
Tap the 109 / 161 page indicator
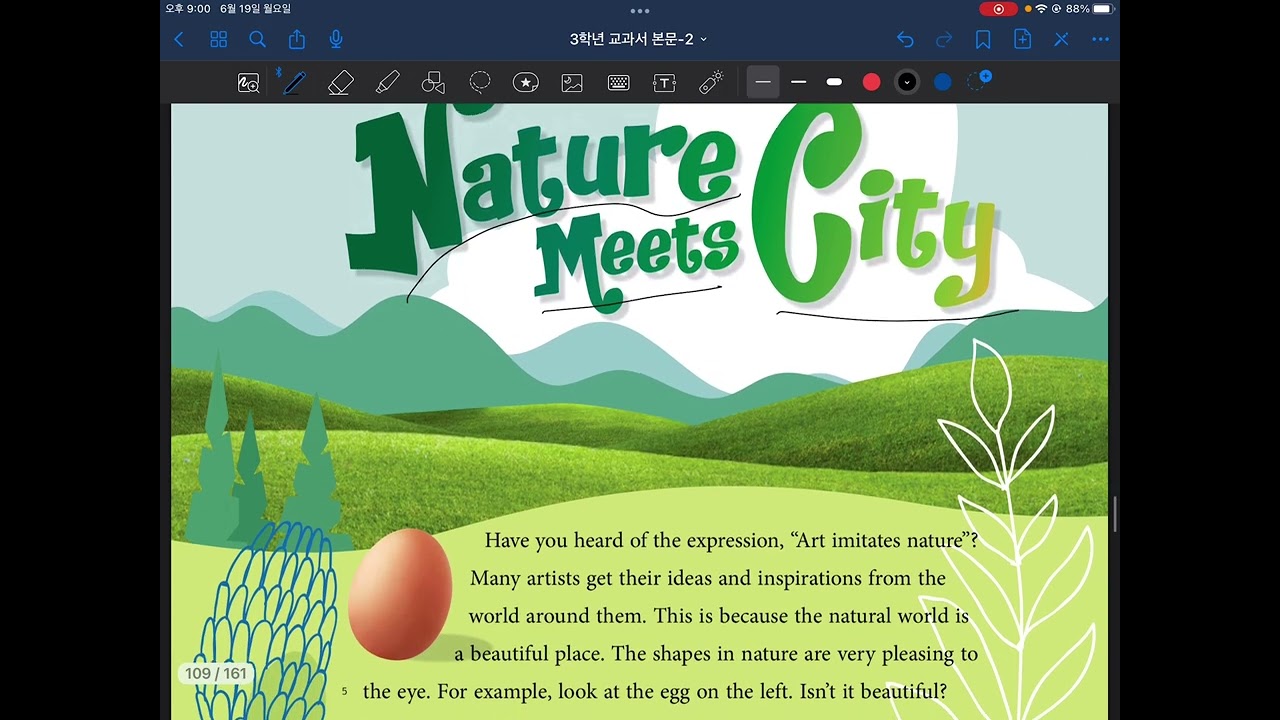coord(215,673)
